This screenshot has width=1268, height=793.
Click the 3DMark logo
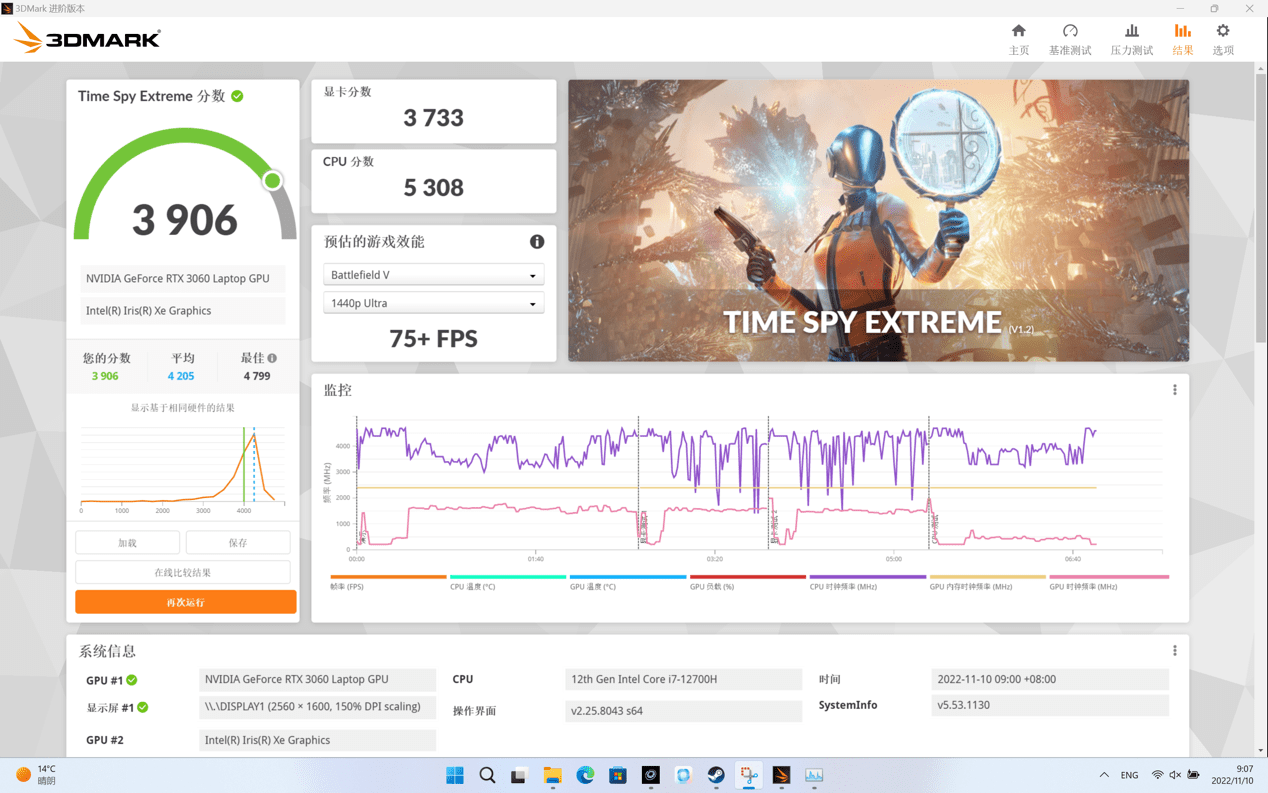pos(87,39)
